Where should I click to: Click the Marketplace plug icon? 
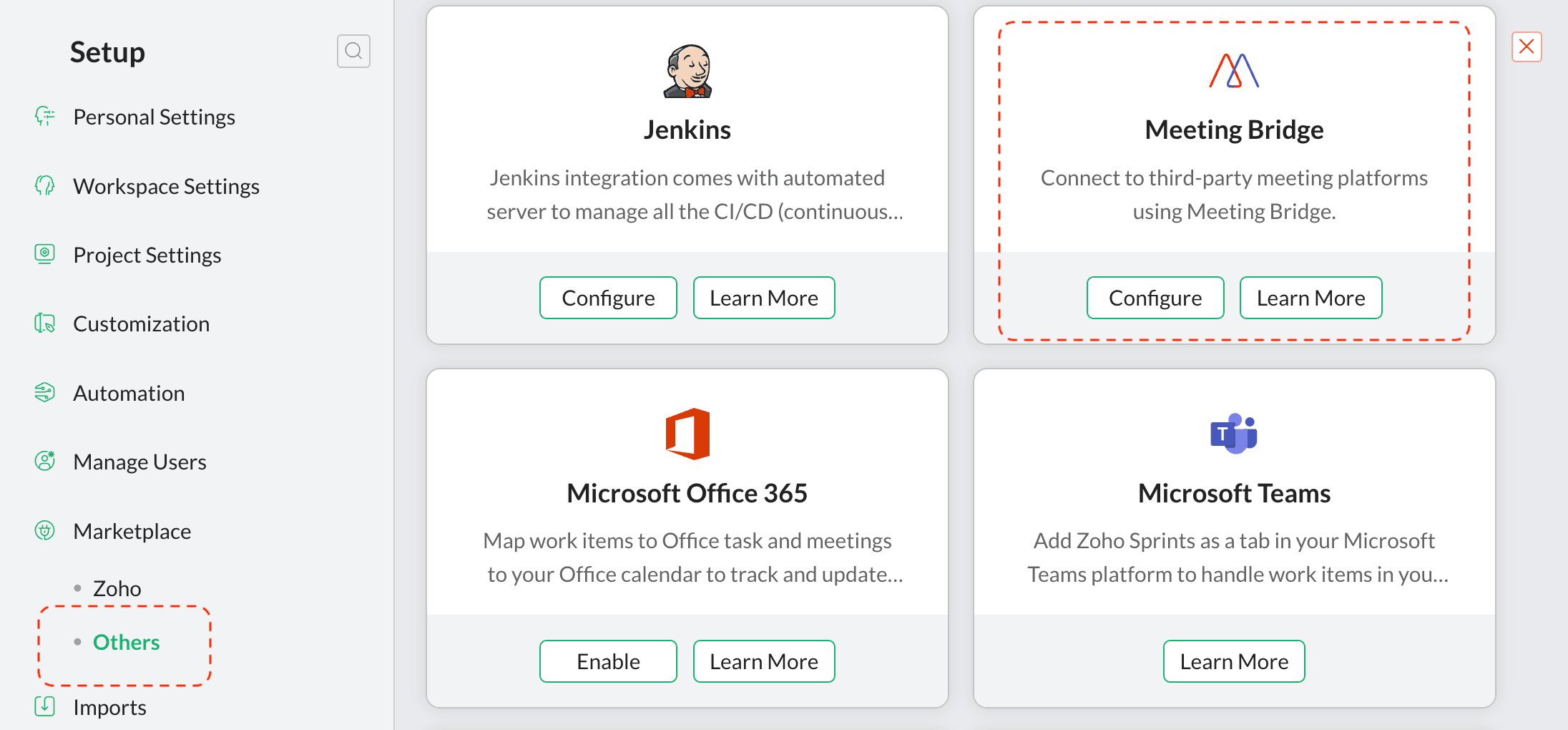(45, 531)
